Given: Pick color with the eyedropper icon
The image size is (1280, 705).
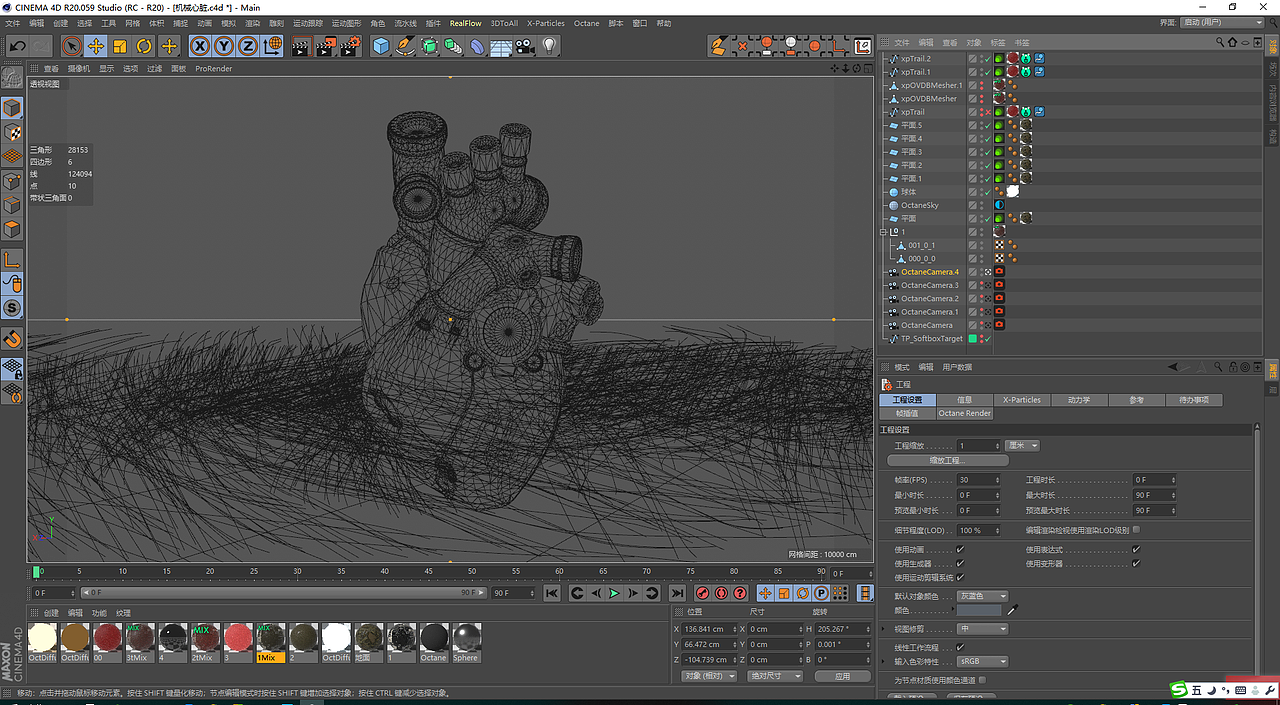Looking at the screenshot, I should click(x=1012, y=610).
